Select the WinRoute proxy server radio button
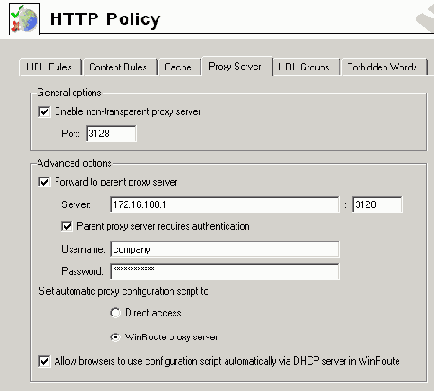The image size is (434, 391). click(x=115, y=337)
